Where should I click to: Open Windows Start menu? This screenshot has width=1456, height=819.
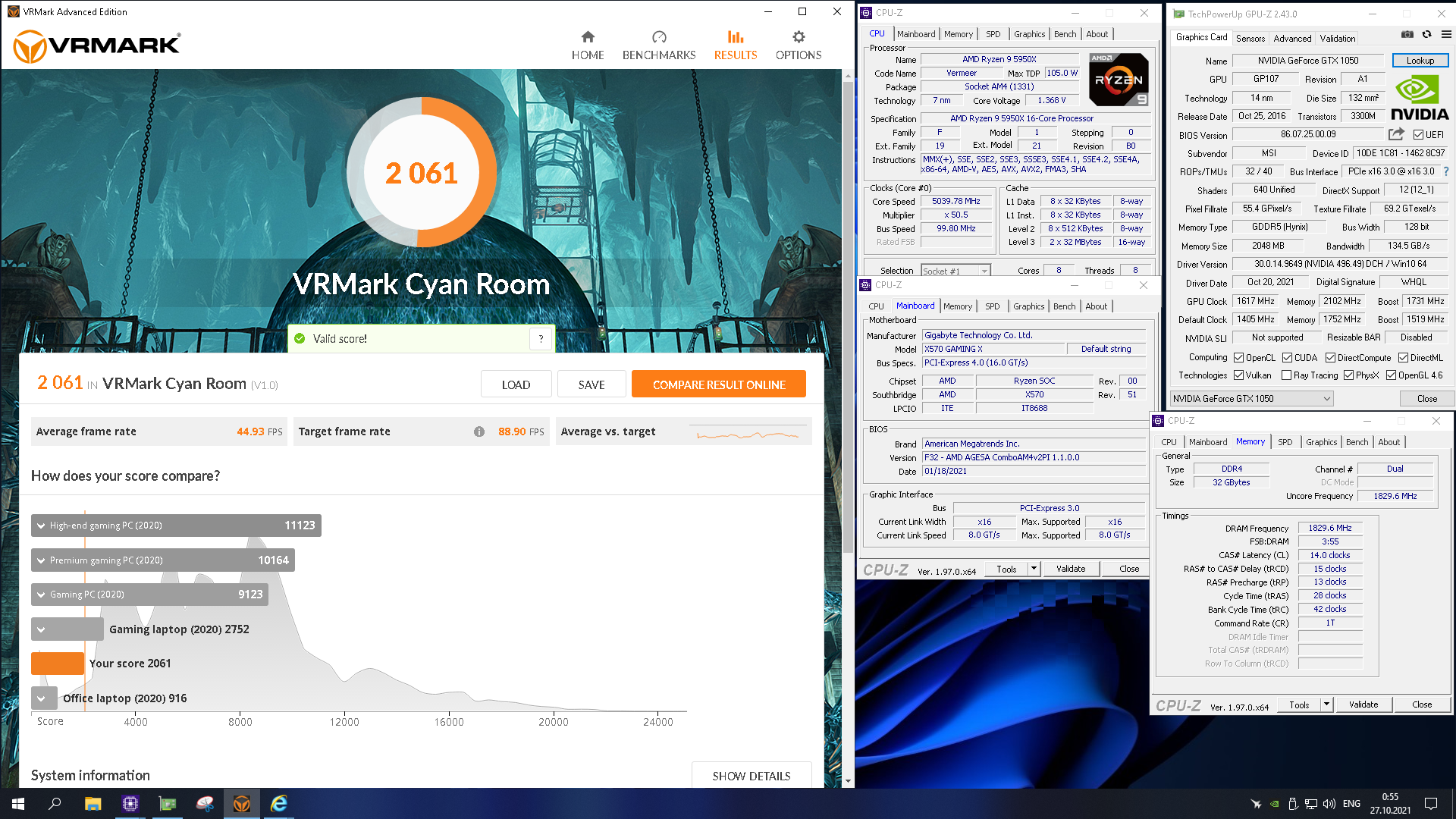pos(18,804)
